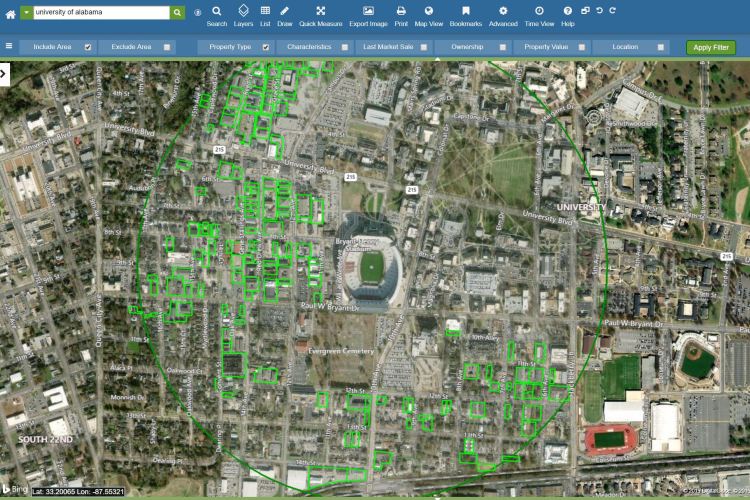The image size is (750, 500).
Task: Open the Help question mark tool
Action: (567, 16)
